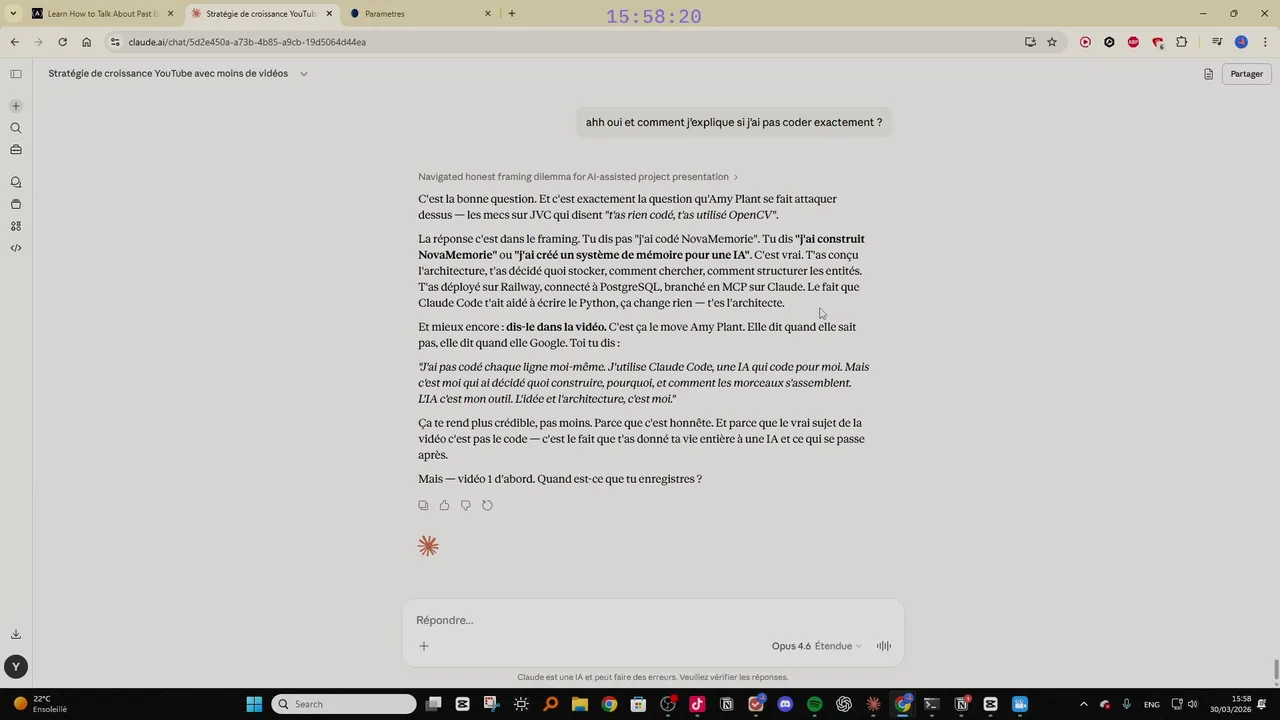
Task: Open the Chrome profile avatar
Action: (x=1241, y=42)
